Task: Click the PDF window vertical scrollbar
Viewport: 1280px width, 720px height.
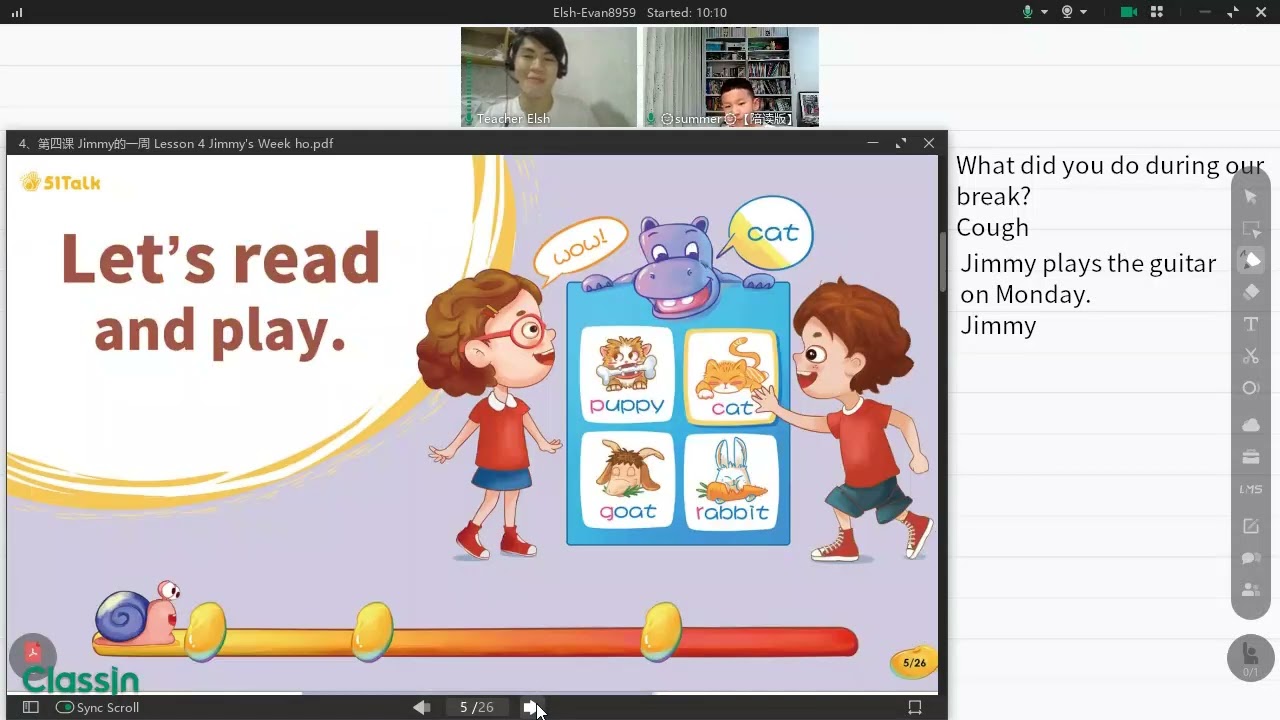Action: (942, 262)
